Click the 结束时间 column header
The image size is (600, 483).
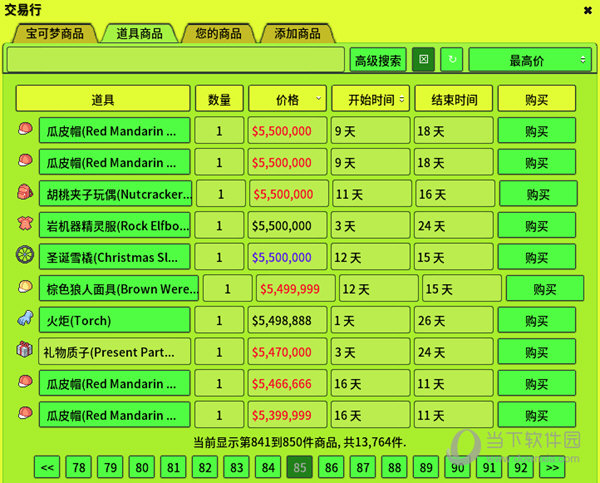point(454,99)
